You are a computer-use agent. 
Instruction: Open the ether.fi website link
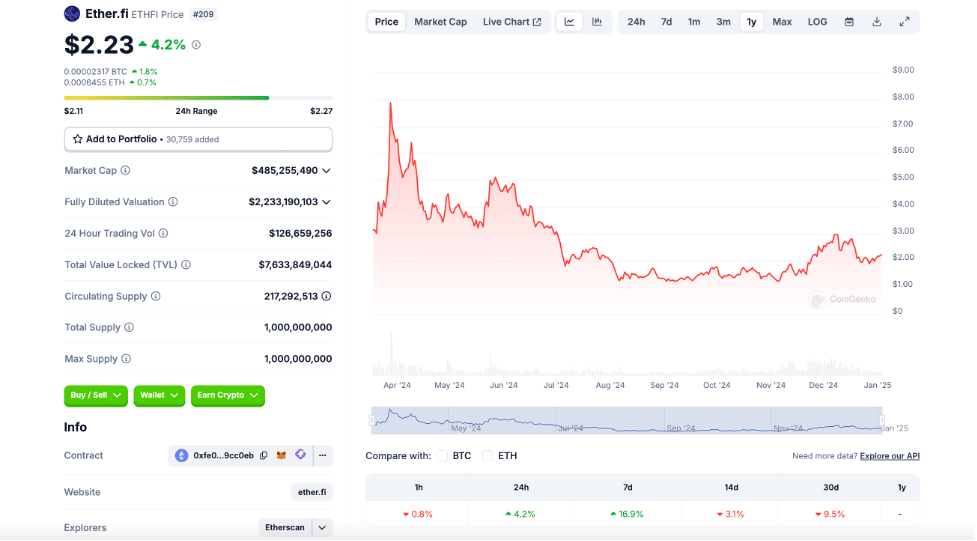(312, 492)
